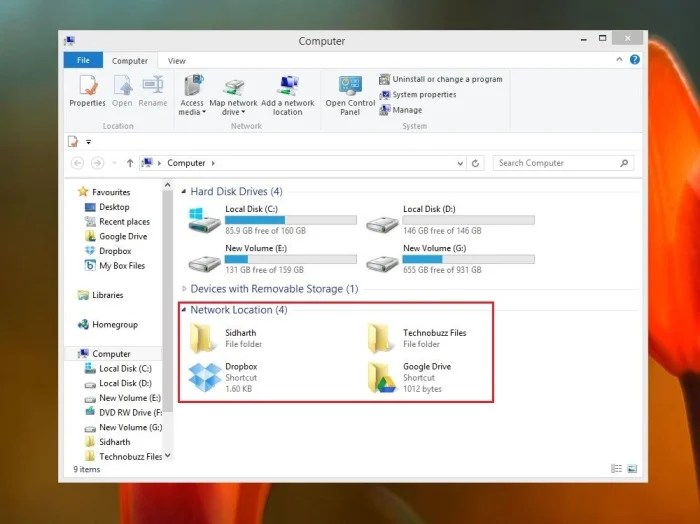This screenshot has width=700, height=524.
Task: Open New Volume (G:) in sidebar tree
Action: [x=123, y=427]
